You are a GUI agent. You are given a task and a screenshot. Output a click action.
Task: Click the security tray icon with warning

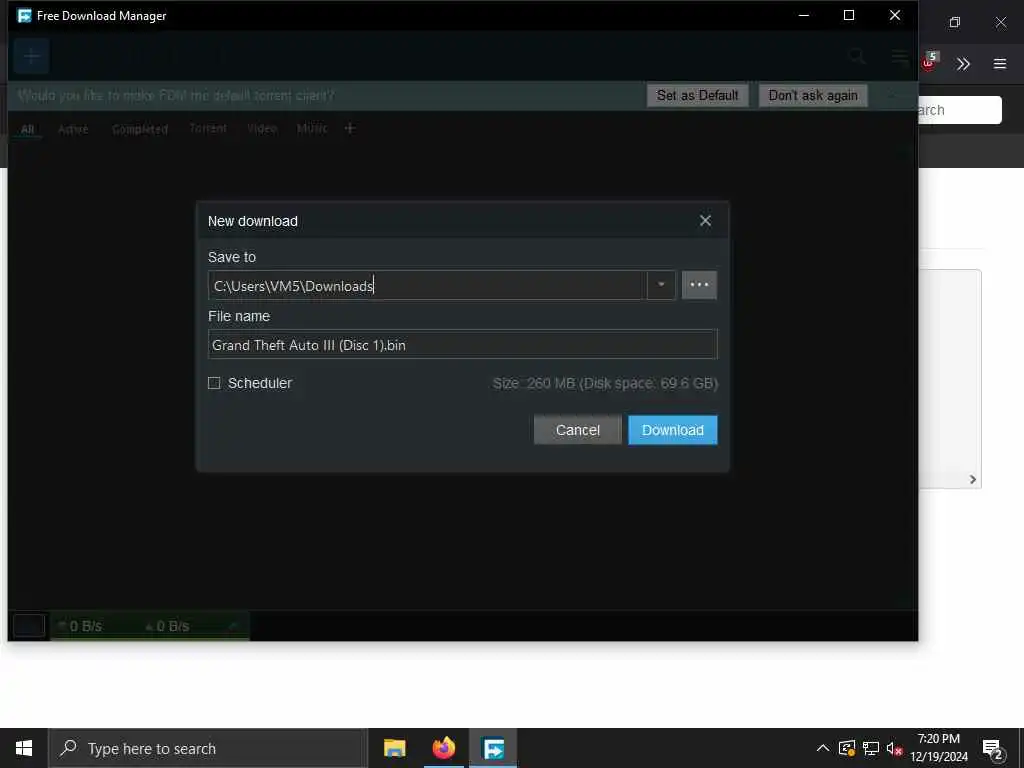click(x=847, y=748)
